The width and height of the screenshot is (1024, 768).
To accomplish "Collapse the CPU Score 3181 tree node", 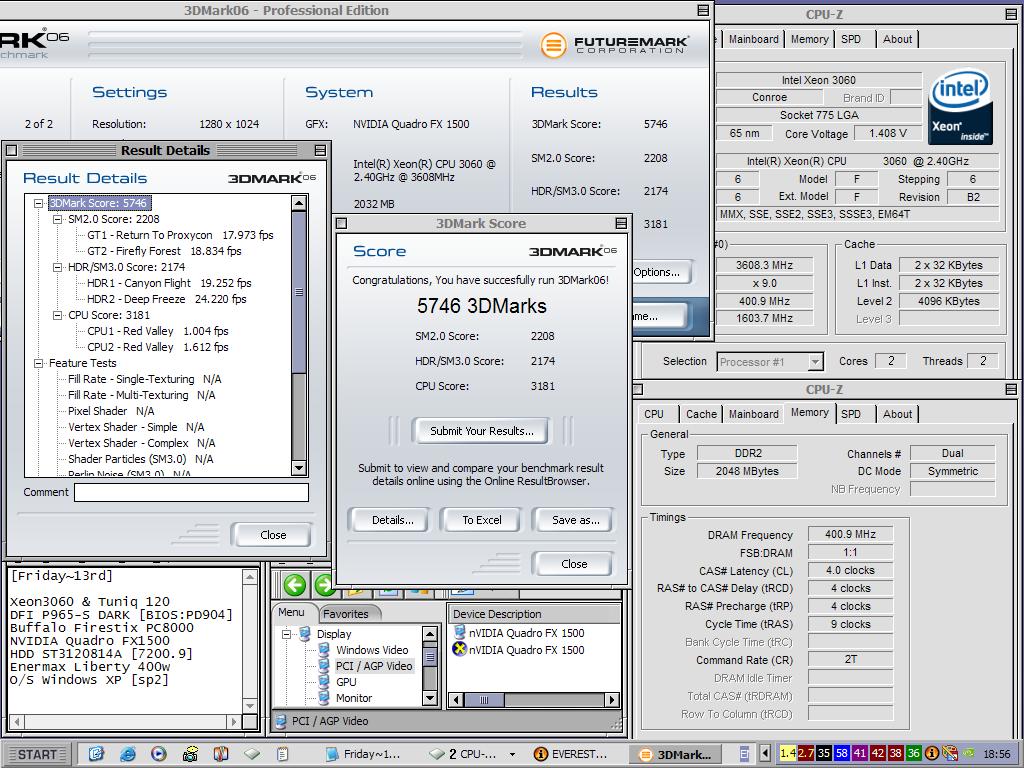I will pos(57,315).
